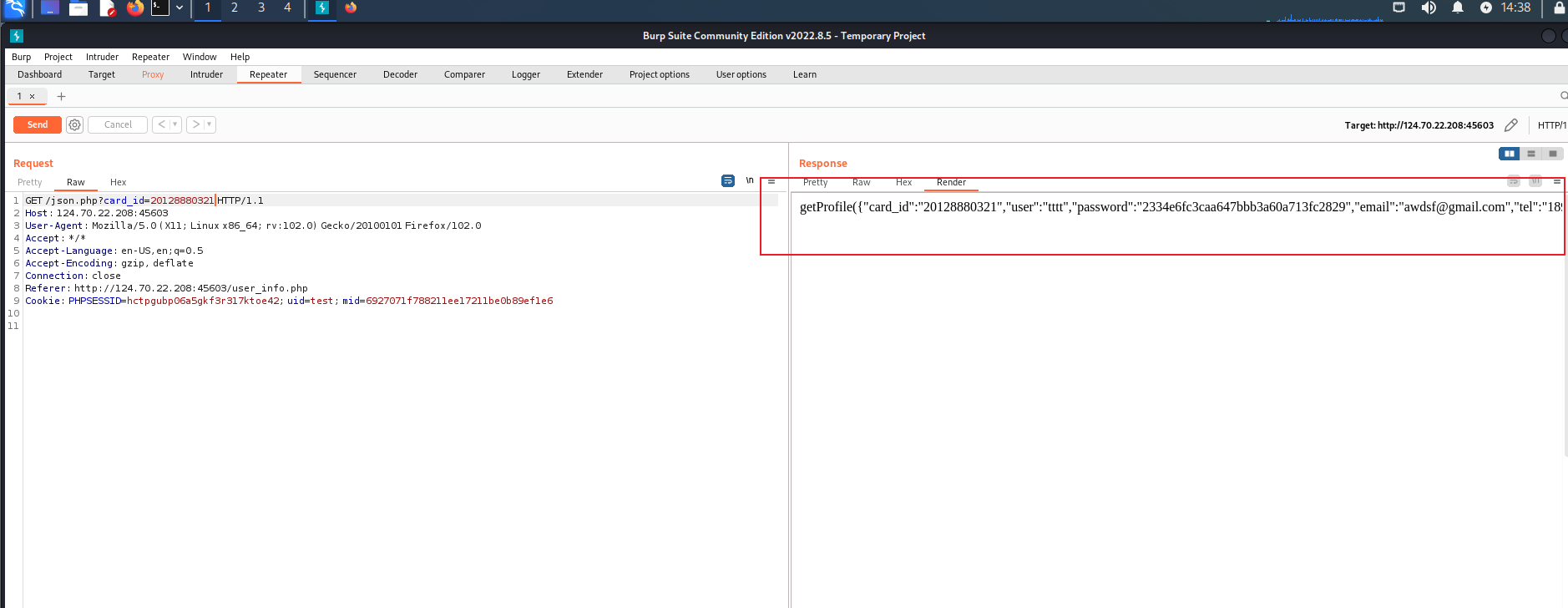The height and width of the screenshot is (608, 1568).
Task: Expand the back history dropdown arrow
Action: click(175, 124)
